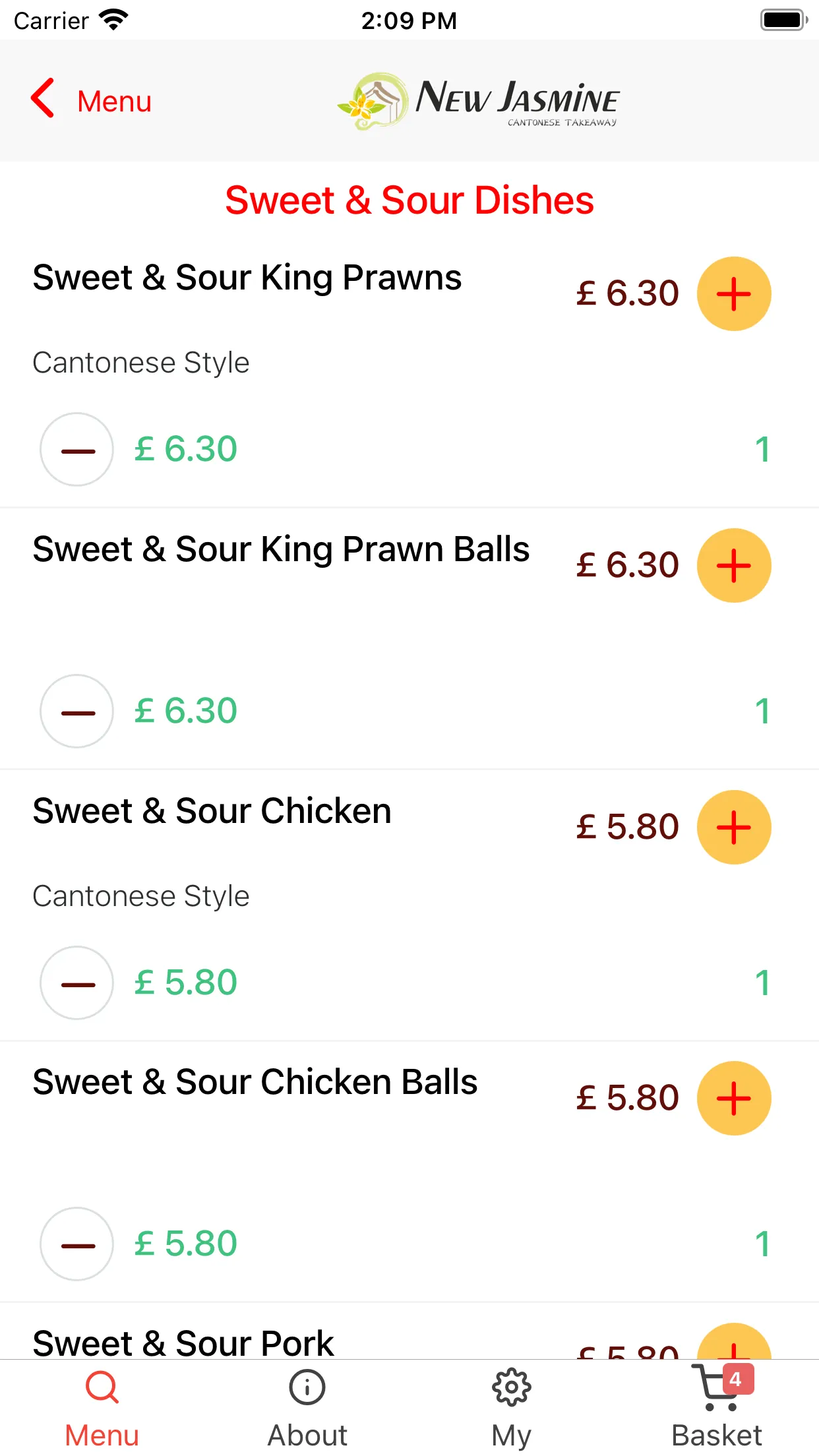Remove one Sweet & Sour Chicken
The image size is (819, 1456).
coord(77,983)
